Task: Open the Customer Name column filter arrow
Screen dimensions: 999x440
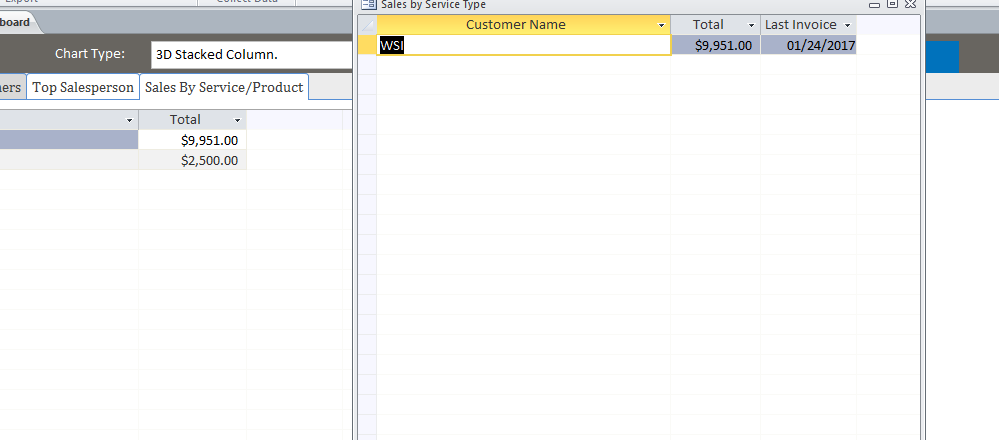Action: pos(661,25)
